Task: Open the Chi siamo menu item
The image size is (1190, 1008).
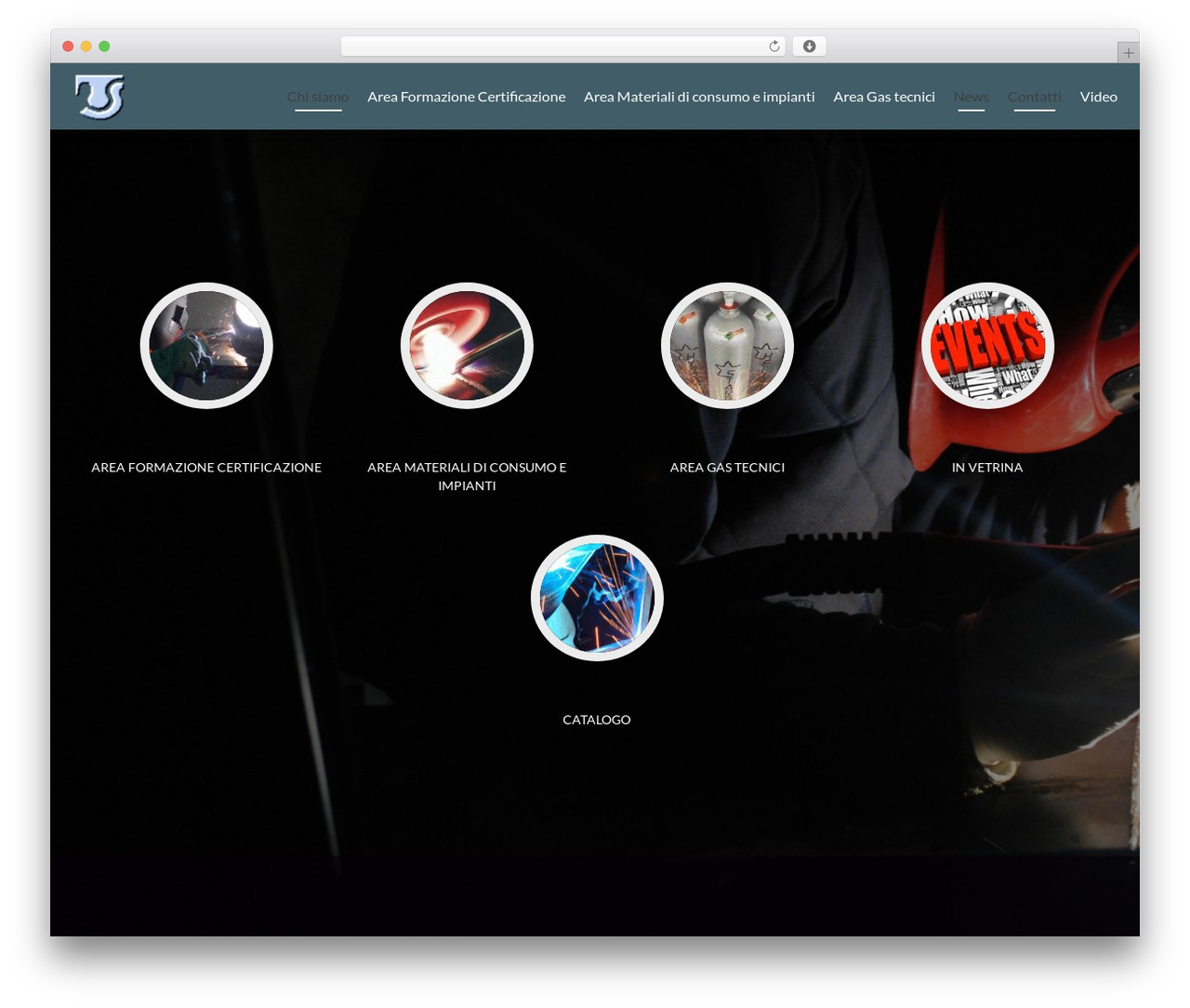Action: point(318,97)
